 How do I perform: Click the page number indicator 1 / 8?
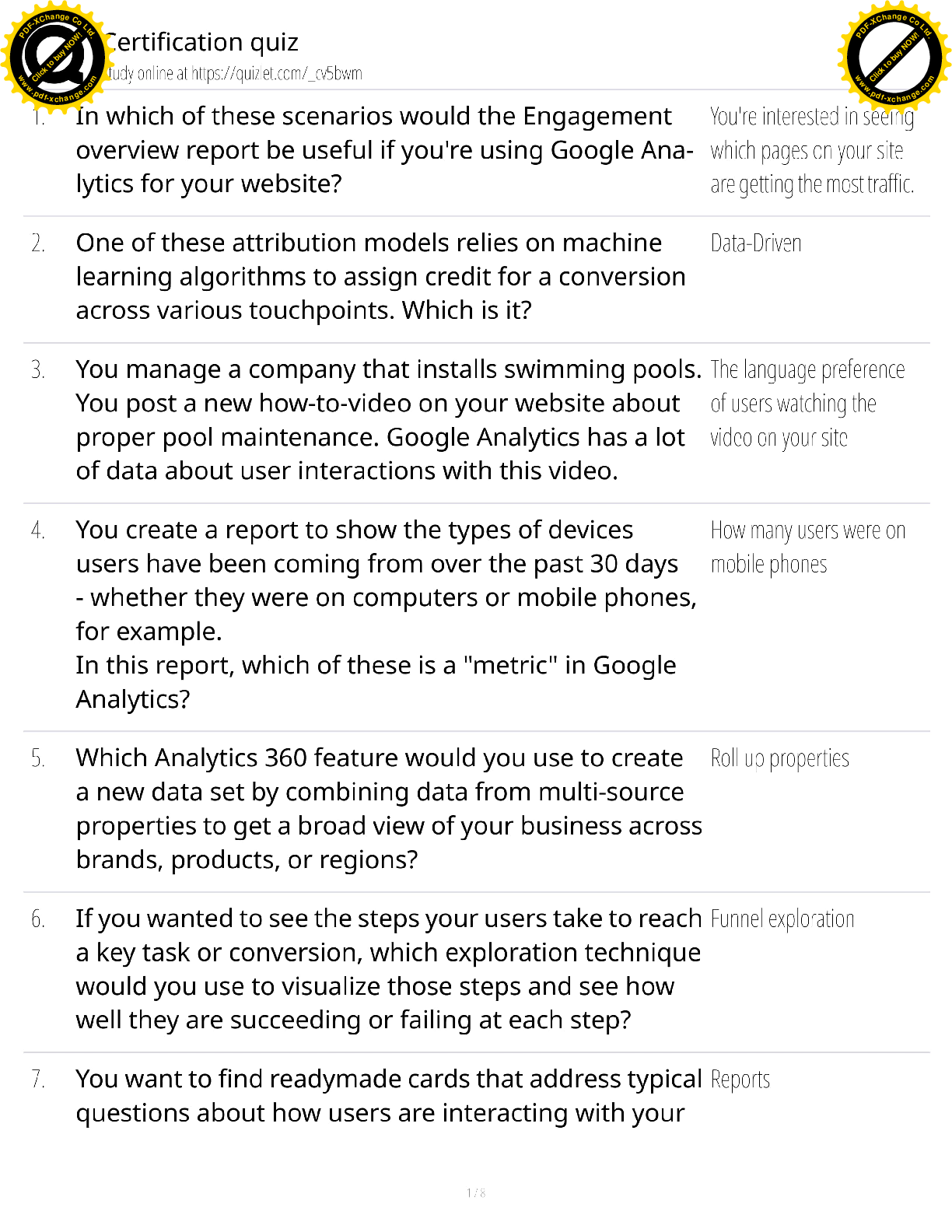(476, 1193)
